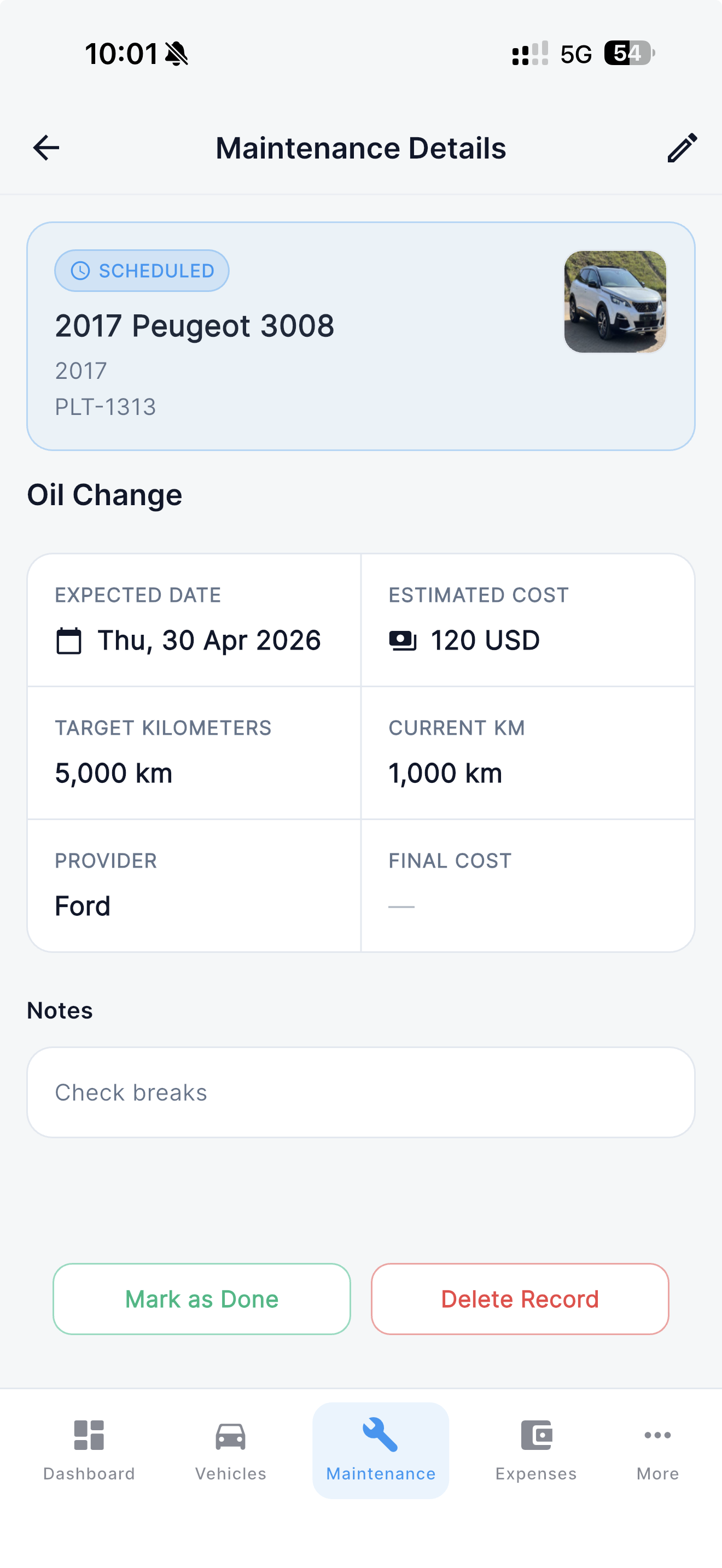This screenshot has height=1568, width=722.
Task: Tap the calendar icon beside expected date
Action: (69, 641)
